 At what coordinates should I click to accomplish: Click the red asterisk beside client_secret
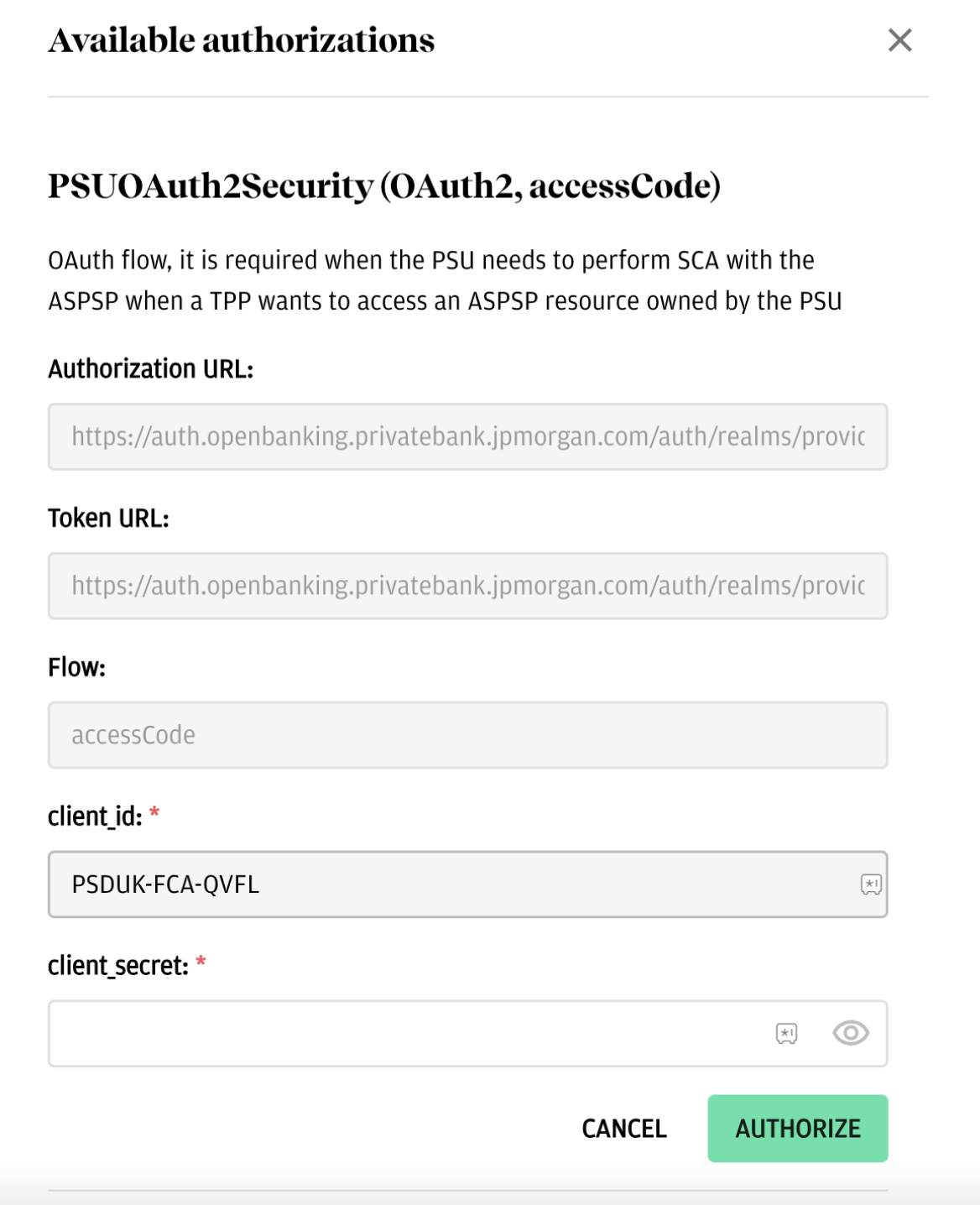201,962
